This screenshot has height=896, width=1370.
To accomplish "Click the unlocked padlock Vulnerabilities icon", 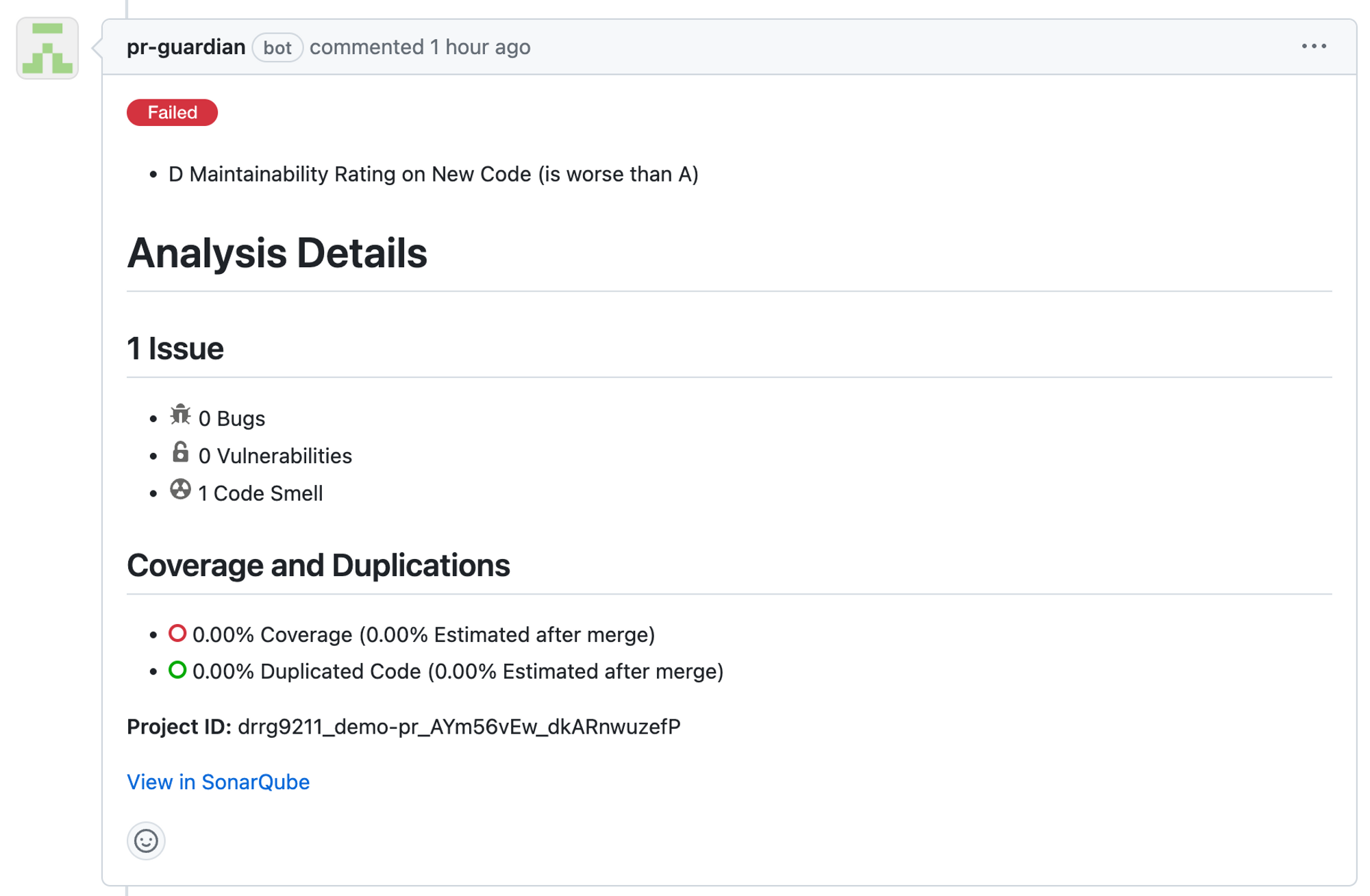I will (x=180, y=452).
